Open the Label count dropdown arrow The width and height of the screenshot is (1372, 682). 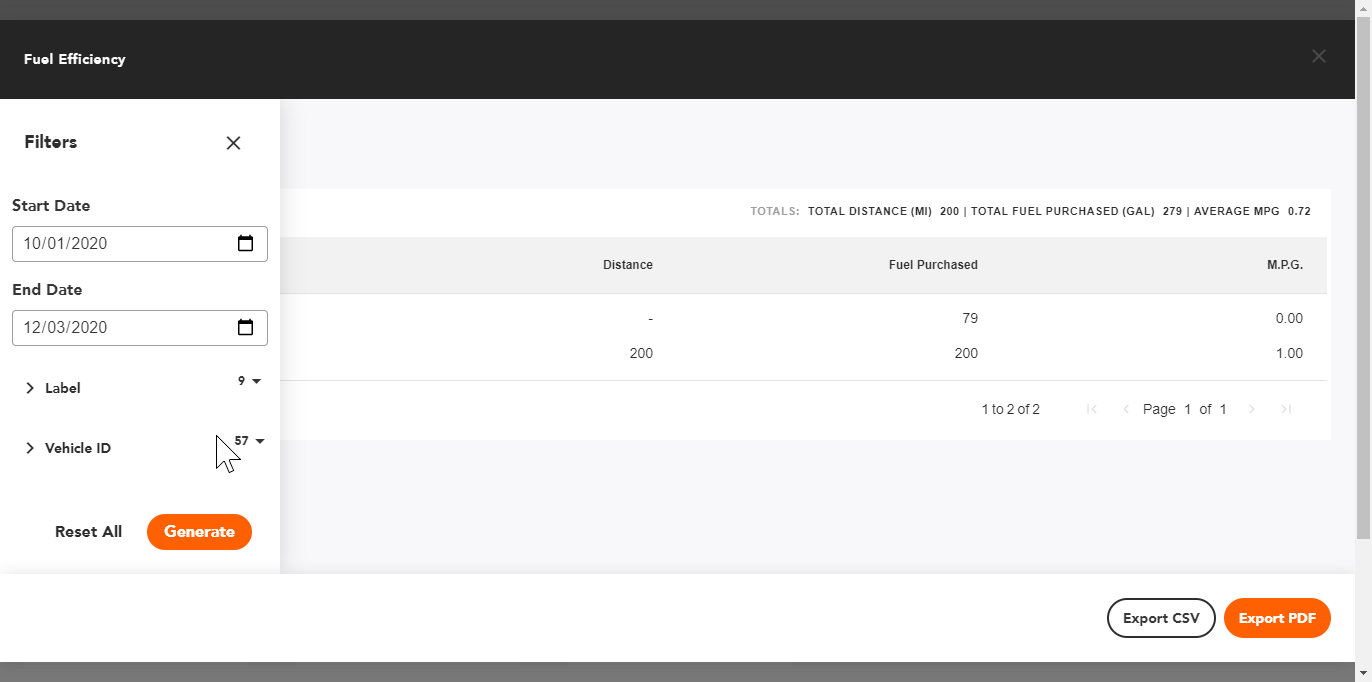[x=256, y=381]
